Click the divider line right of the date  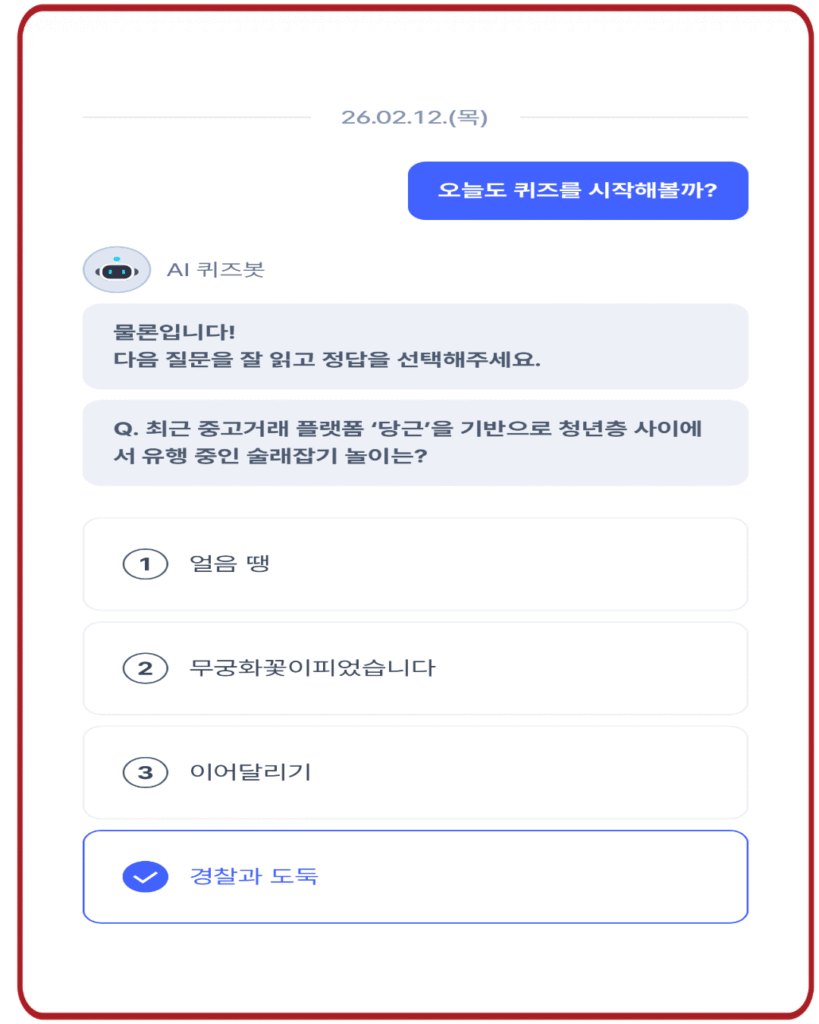point(633,117)
